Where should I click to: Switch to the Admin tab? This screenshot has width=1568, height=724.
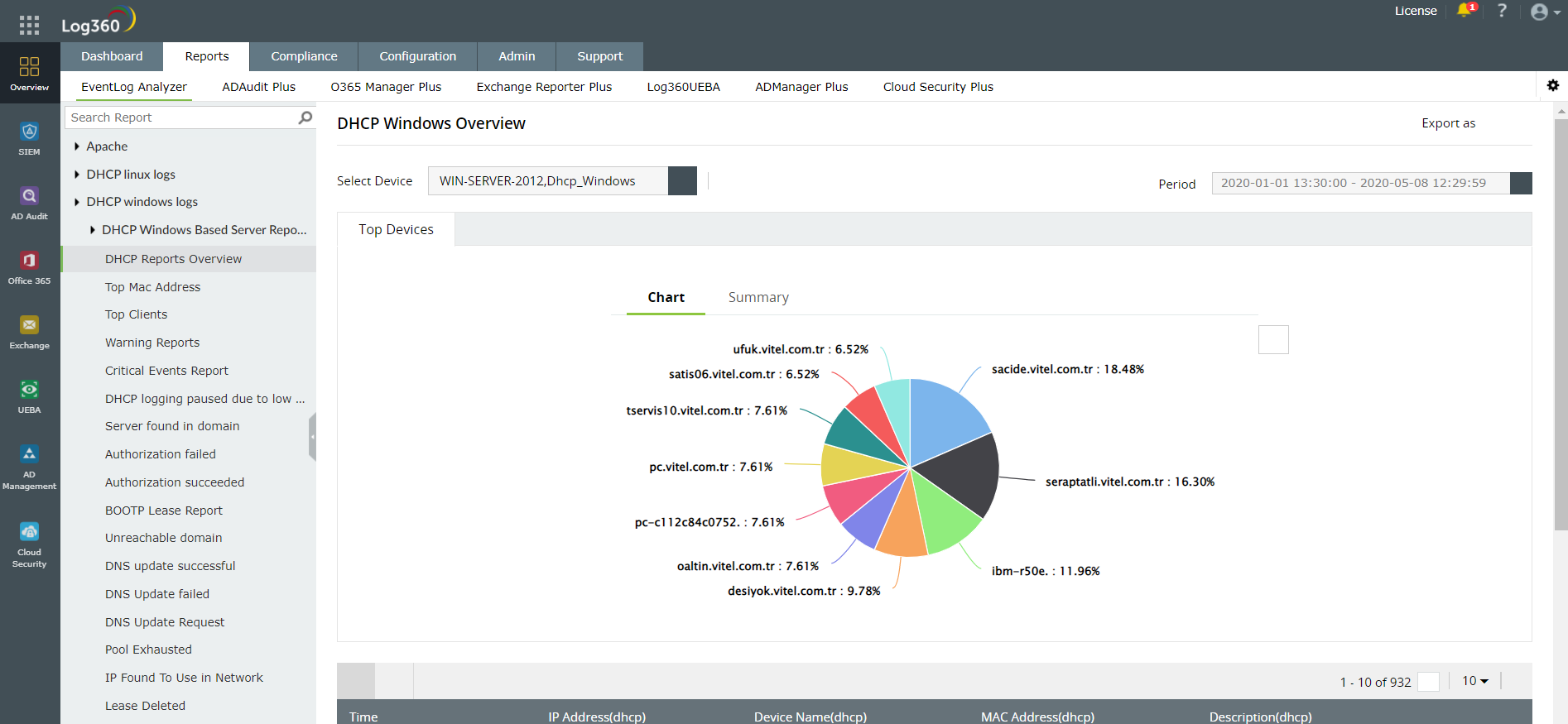[517, 56]
